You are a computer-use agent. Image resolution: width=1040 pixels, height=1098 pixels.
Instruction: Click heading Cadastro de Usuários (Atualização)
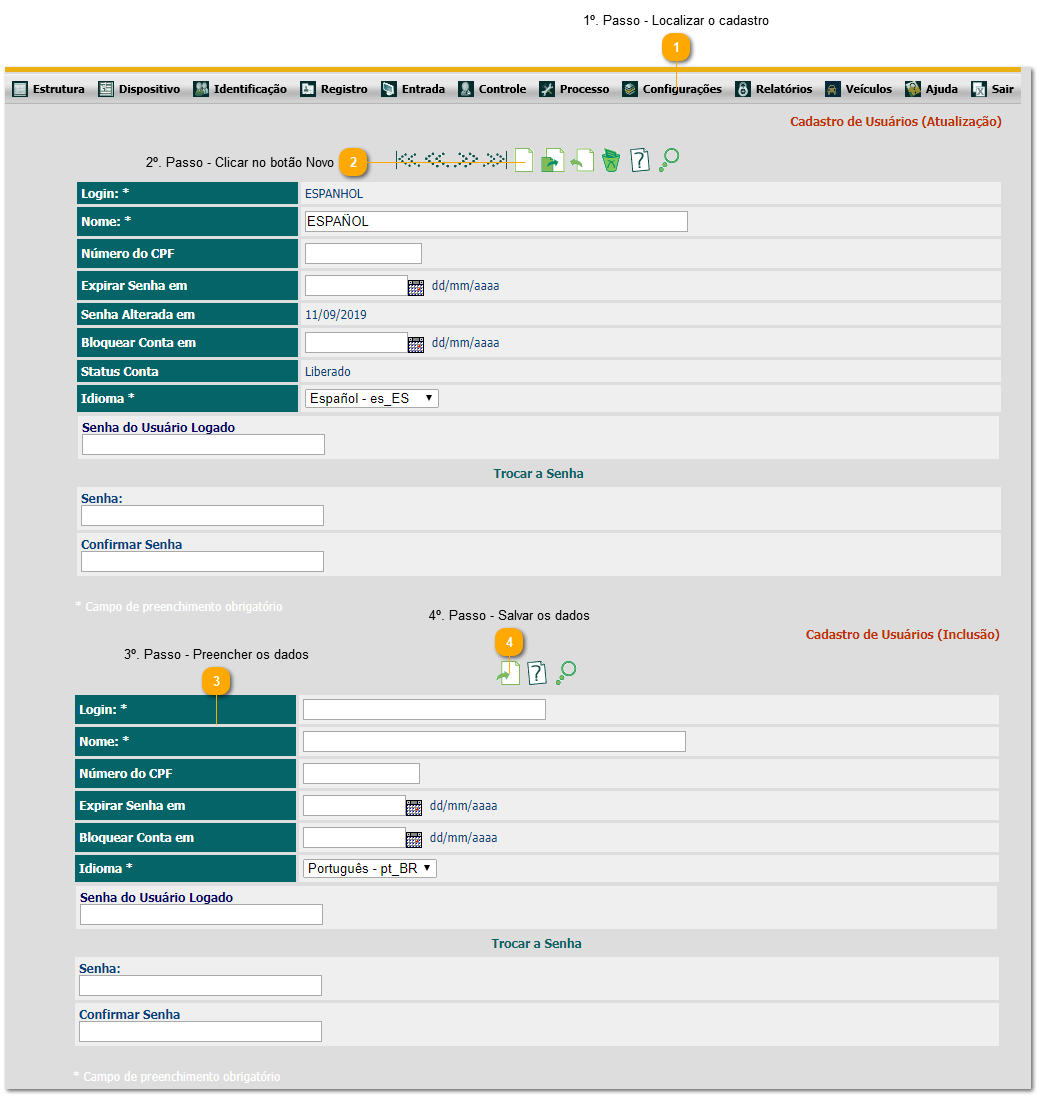[896, 122]
